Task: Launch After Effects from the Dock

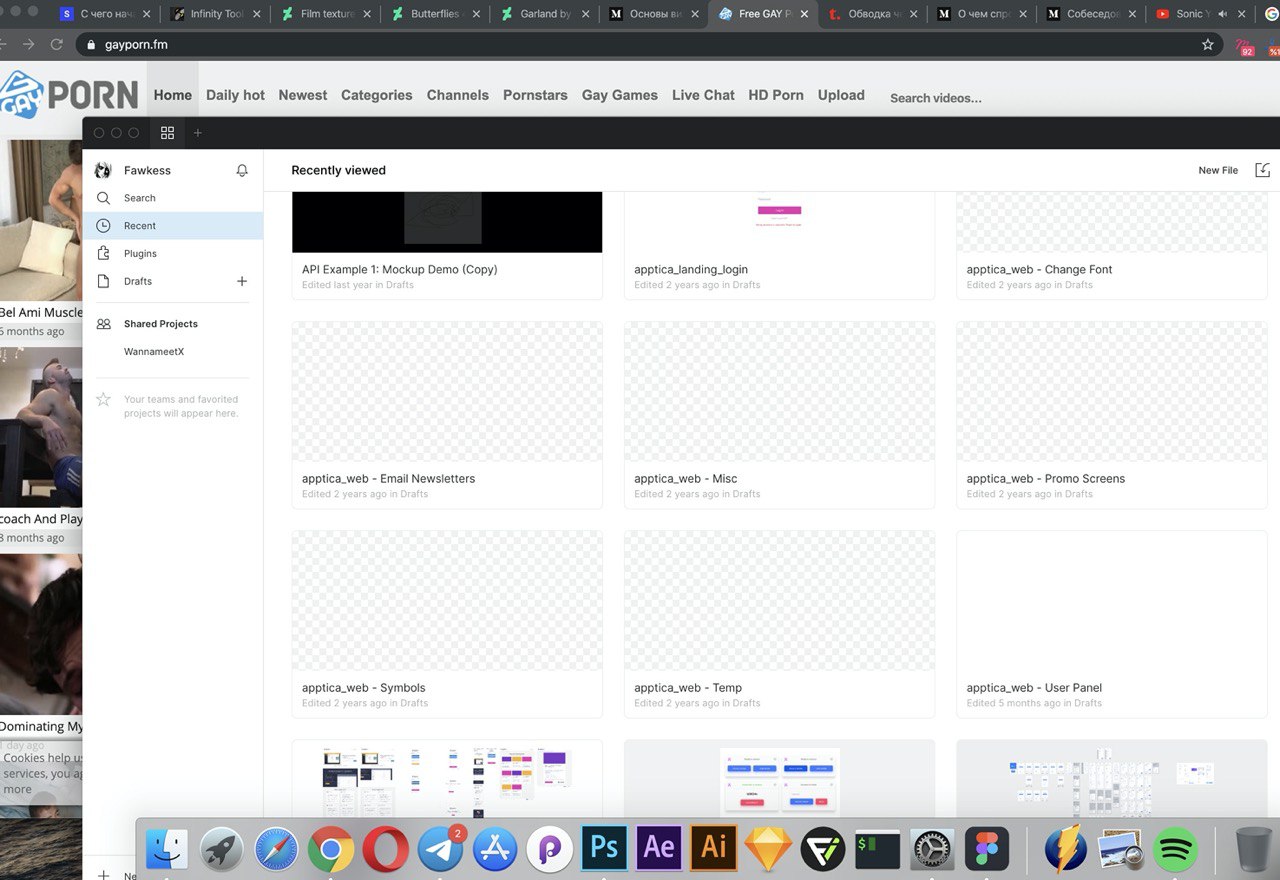Action: coord(658,848)
